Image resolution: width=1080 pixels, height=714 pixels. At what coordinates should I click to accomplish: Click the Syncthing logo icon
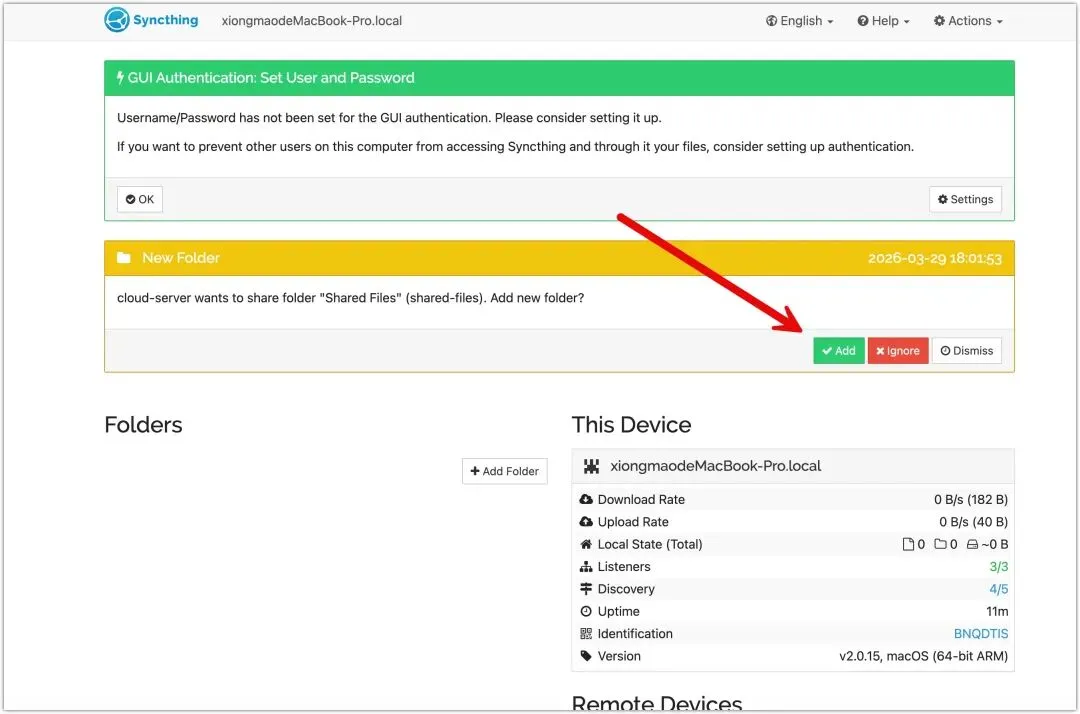[116, 20]
